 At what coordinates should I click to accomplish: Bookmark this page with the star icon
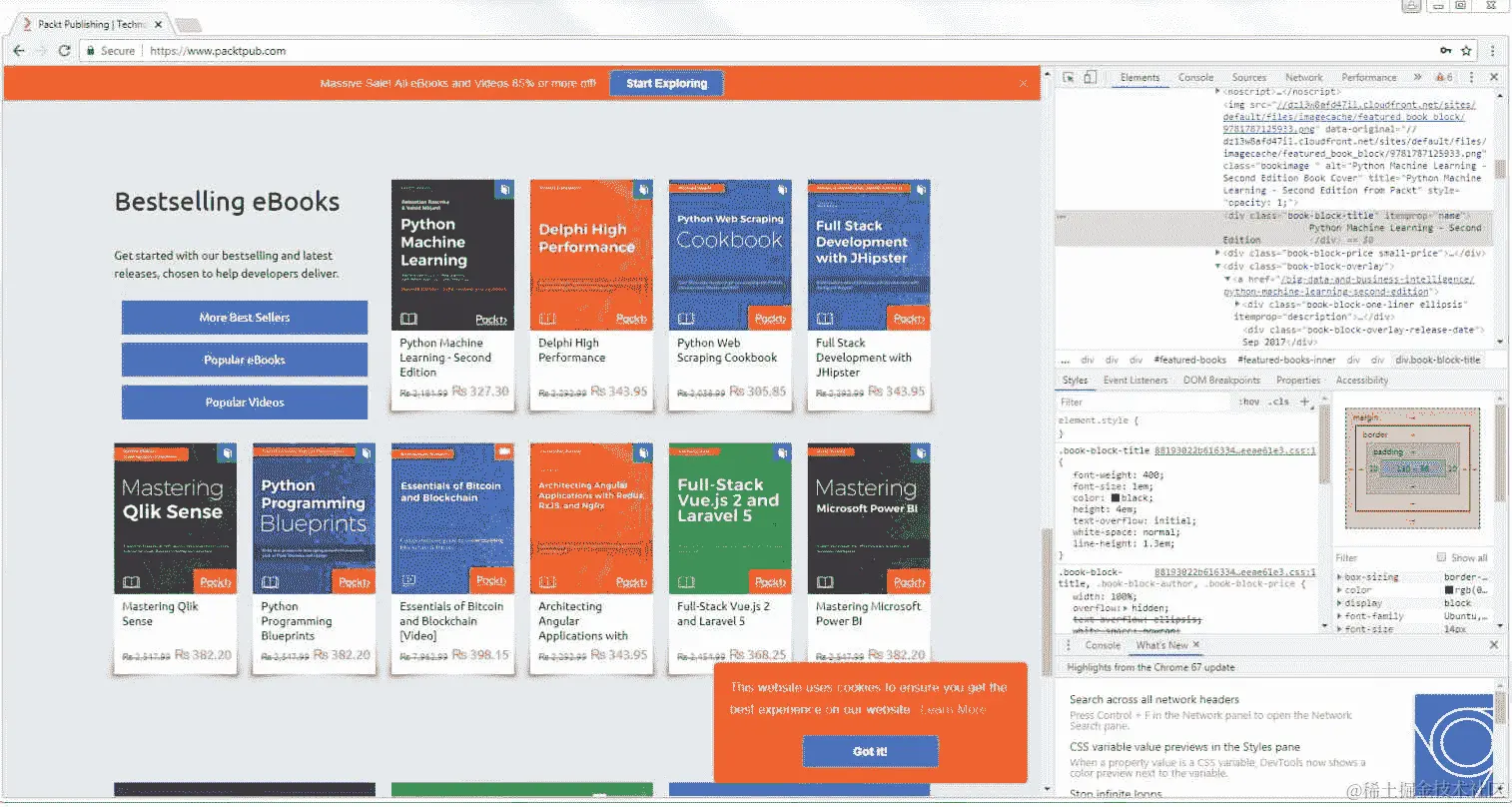(x=1466, y=50)
